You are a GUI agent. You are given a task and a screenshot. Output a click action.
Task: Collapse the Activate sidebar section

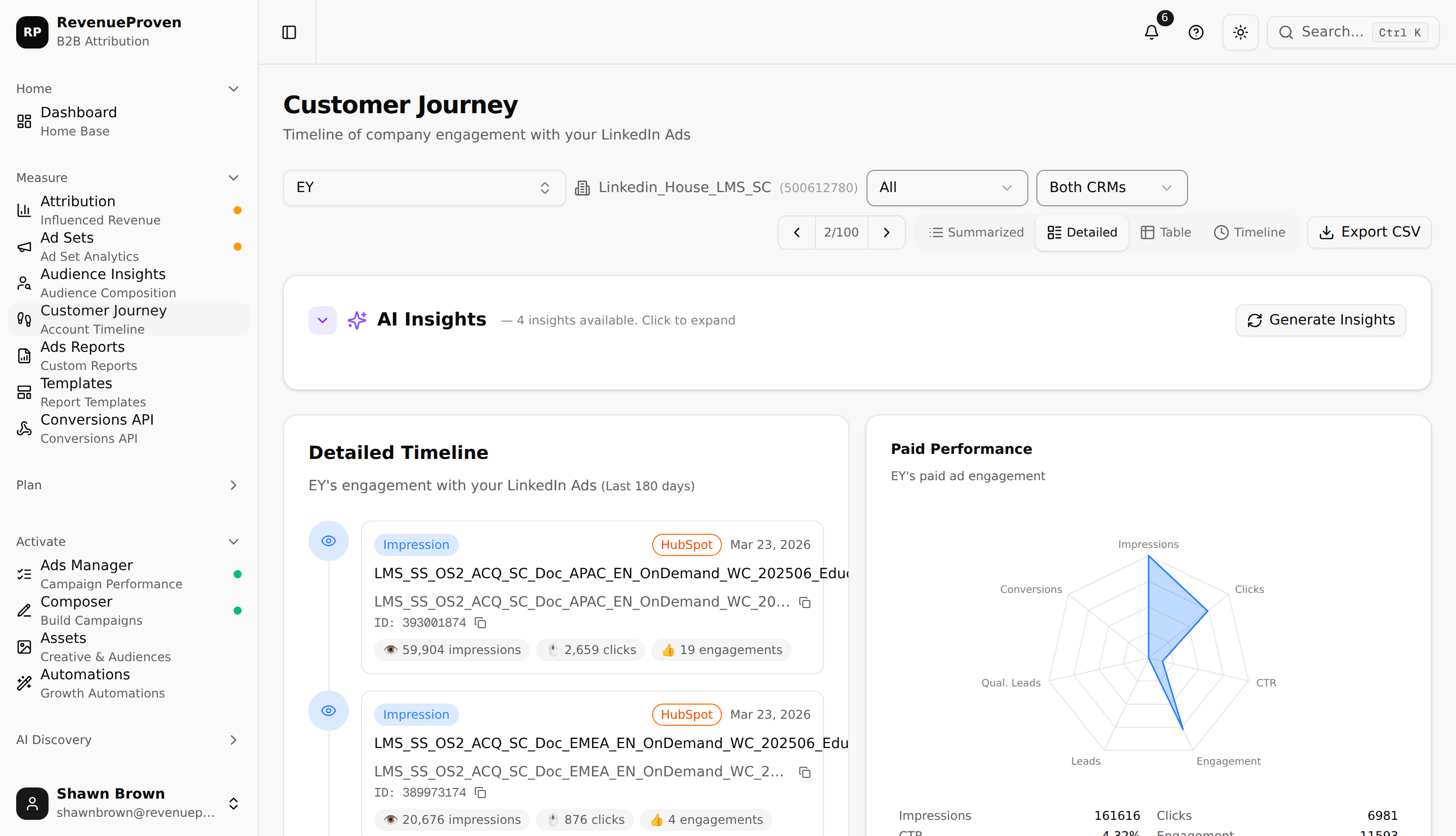(127, 541)
